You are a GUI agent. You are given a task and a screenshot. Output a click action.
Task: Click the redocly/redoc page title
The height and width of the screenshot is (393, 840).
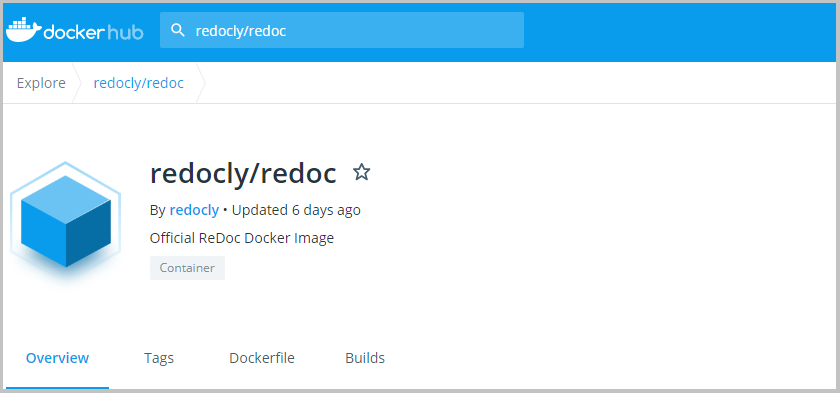click(x=243, y=173)
